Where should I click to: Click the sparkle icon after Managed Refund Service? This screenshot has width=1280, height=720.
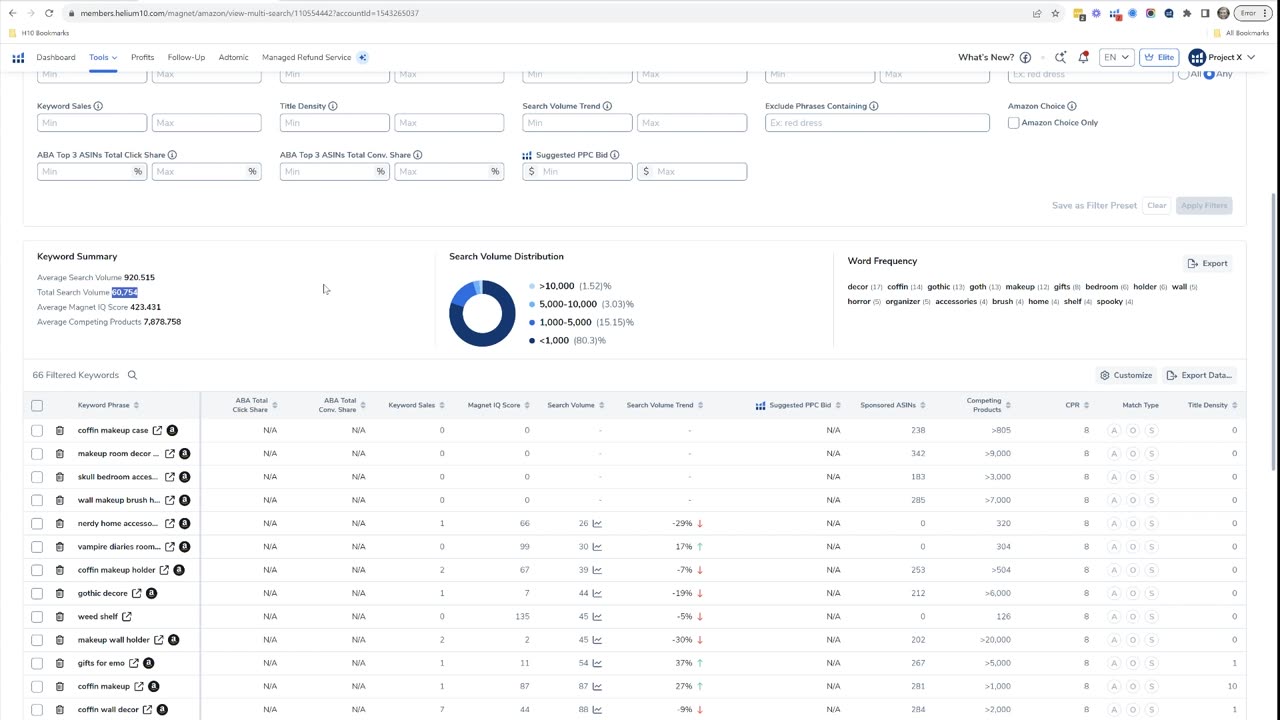point(362,57)
